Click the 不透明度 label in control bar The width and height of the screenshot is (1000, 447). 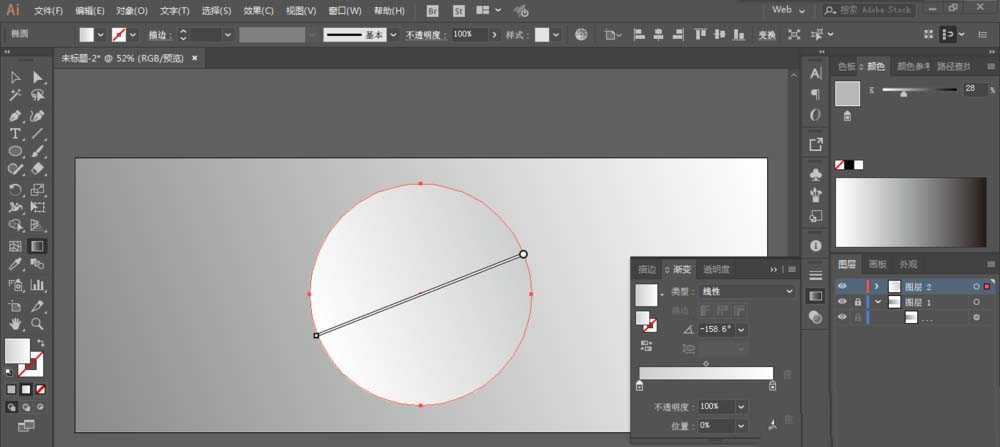tap(423, 35)
